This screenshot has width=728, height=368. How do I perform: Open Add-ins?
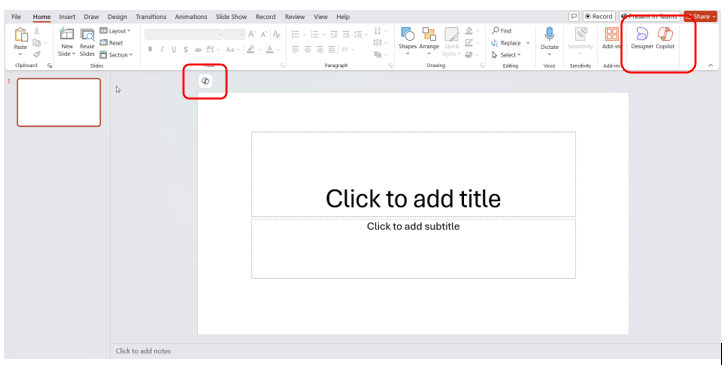(x=611, y=38)
